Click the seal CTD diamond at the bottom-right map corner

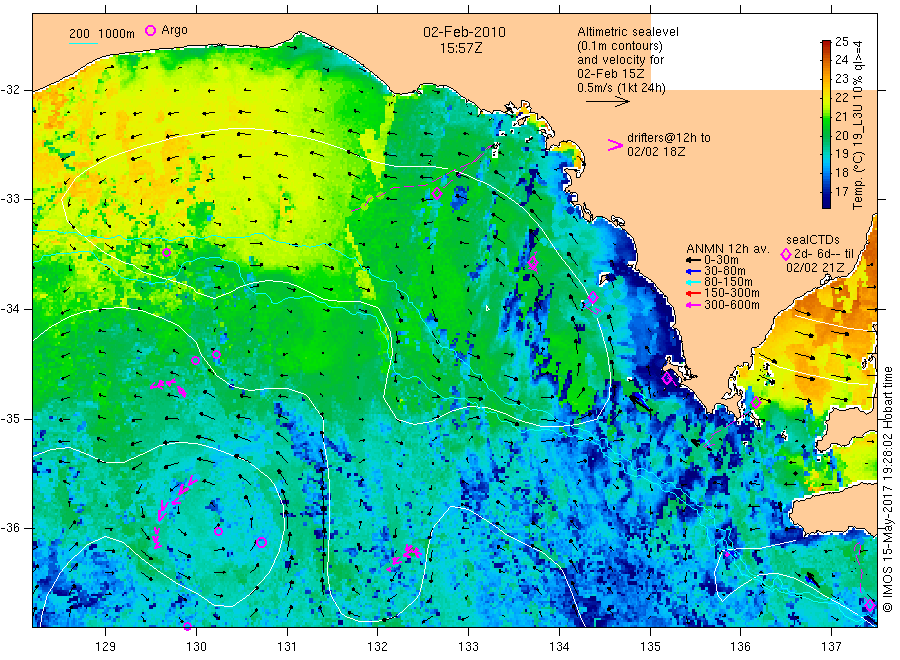pyautogui.click(x=870, y=605)
